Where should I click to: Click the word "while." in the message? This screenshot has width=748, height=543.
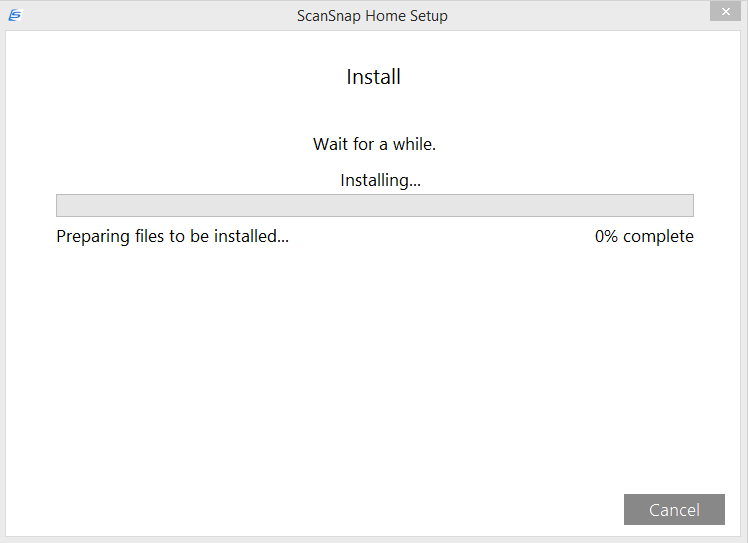coord(414,144)
